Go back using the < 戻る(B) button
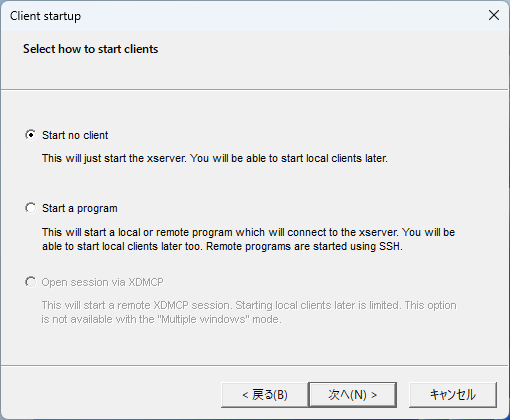The width and height of the screenshot is (510, 420). [x=265, y=395]
